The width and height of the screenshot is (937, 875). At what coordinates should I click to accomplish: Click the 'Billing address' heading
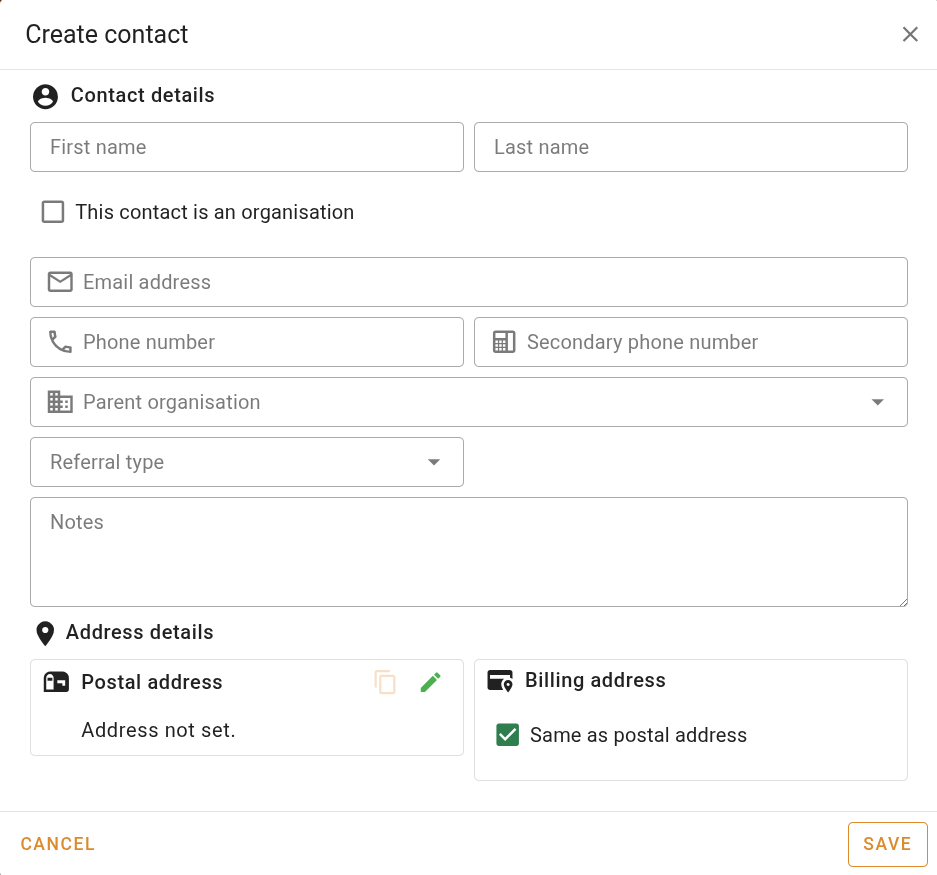[x=595, y=680]
